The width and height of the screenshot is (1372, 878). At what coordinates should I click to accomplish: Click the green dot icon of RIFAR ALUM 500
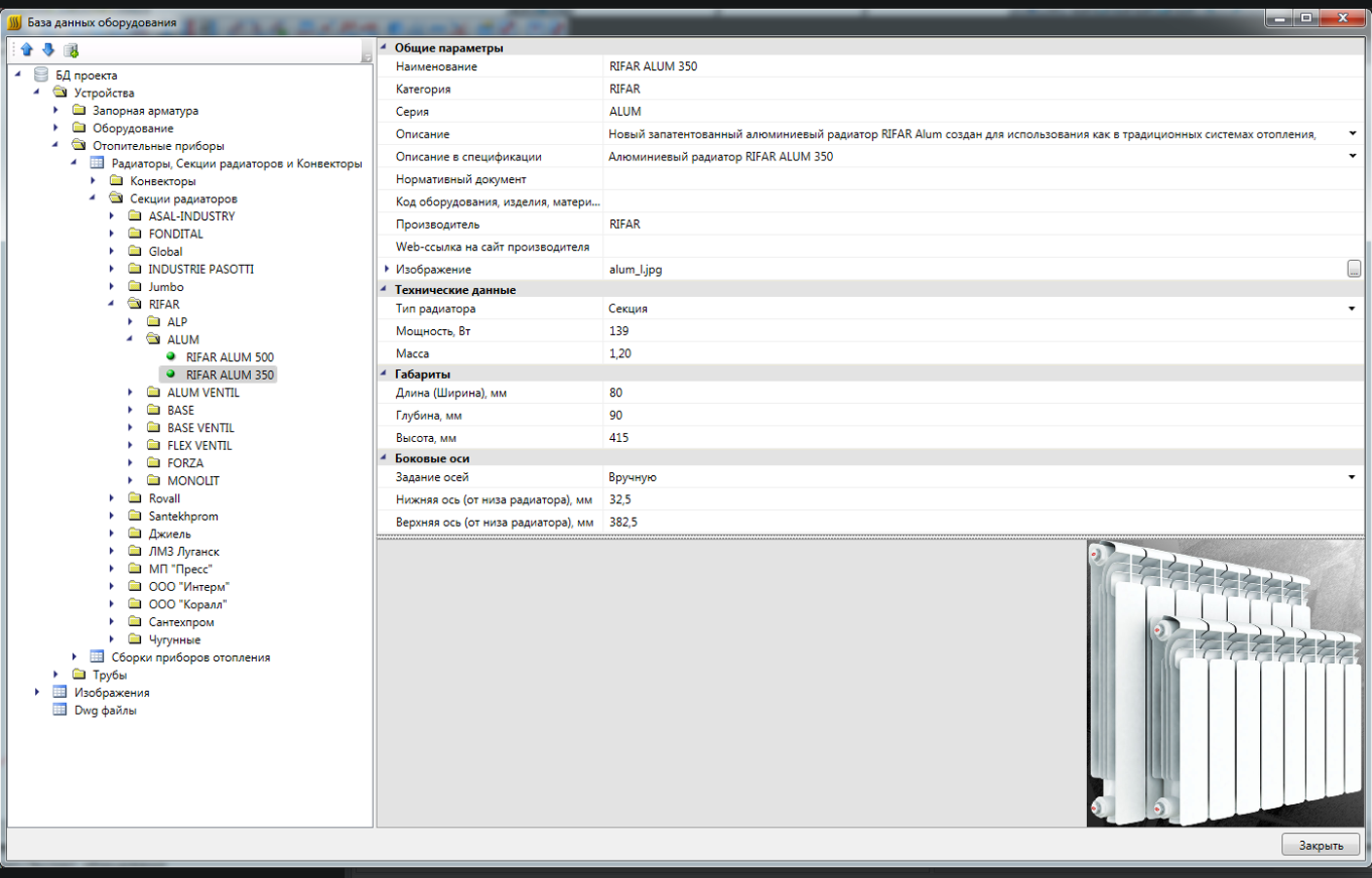pos(171,356)
